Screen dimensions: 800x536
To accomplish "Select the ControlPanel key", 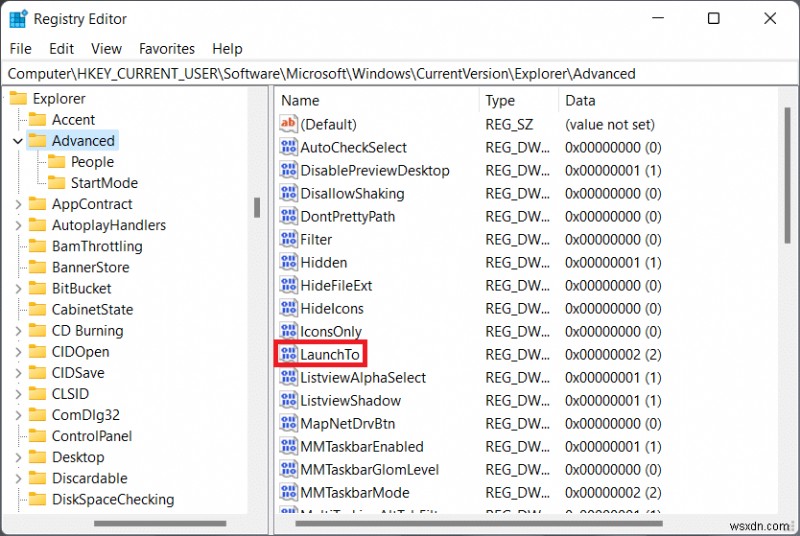I will (x=92, y=436).
